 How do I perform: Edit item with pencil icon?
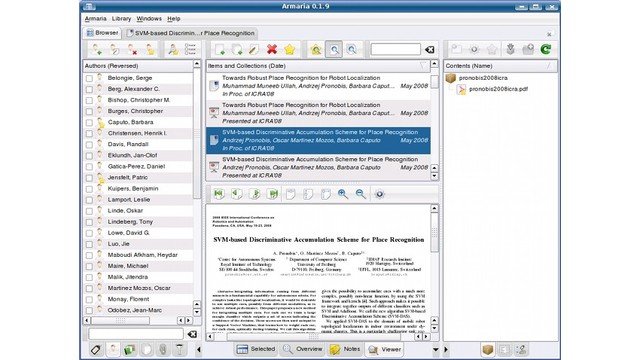pyautogui.click(x=254, y=50)
